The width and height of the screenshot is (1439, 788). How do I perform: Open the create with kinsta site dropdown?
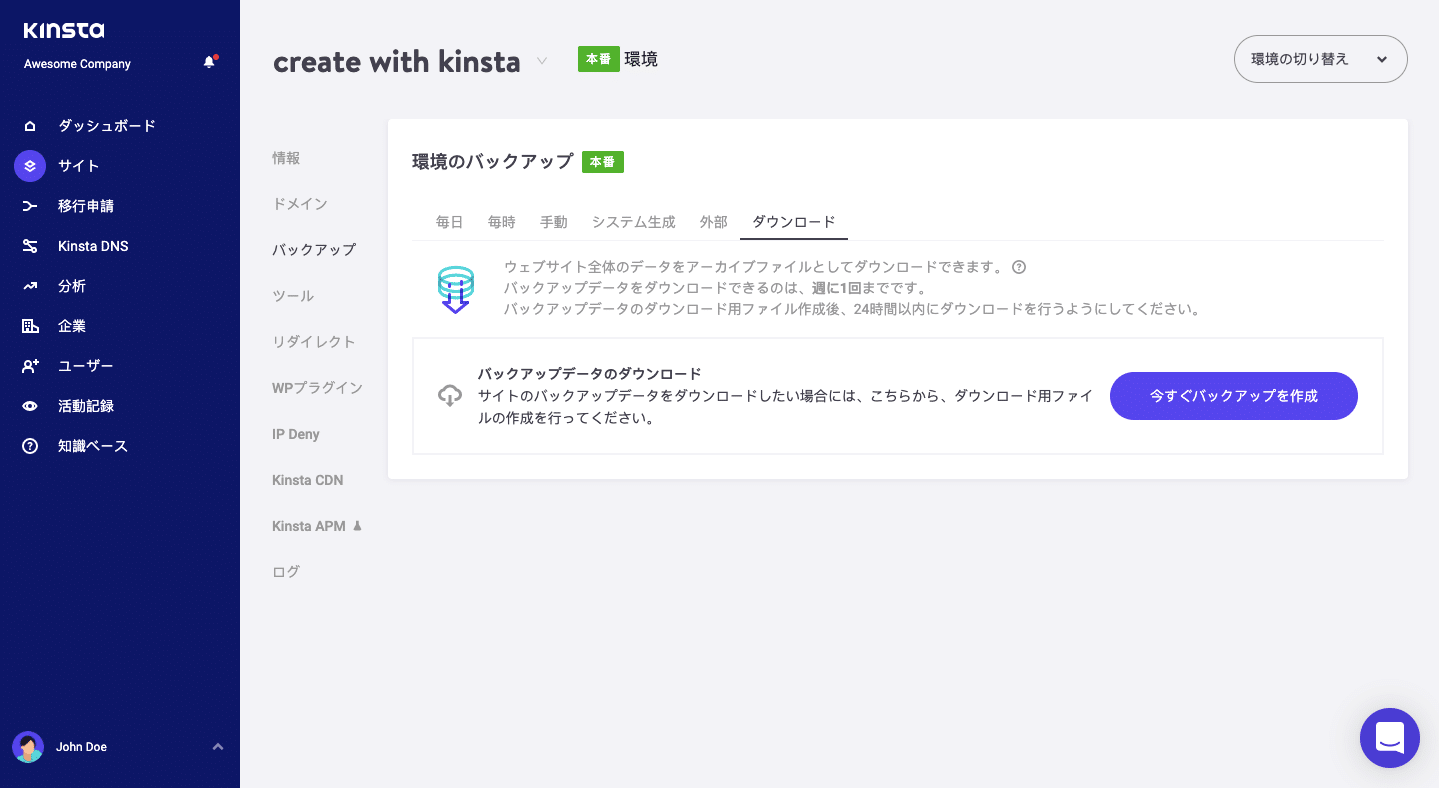pyautogui.click(x=541, y=60)
